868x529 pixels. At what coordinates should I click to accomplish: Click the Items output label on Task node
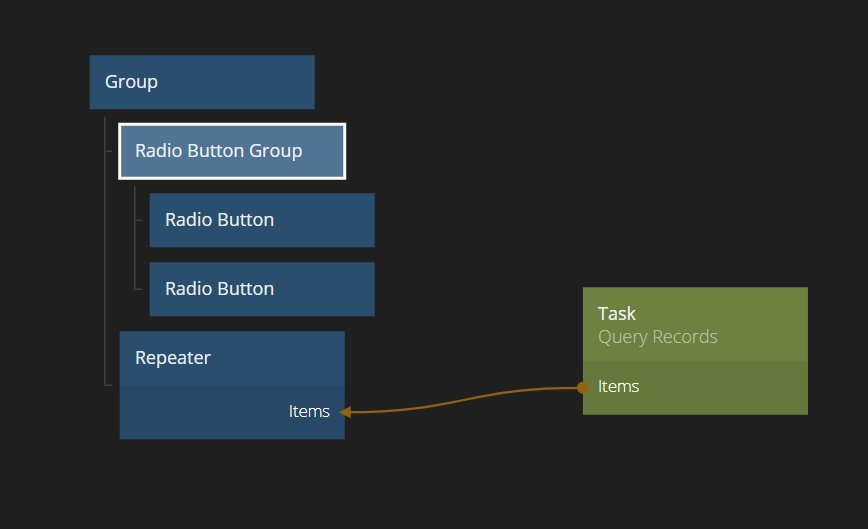coord(618,387)
